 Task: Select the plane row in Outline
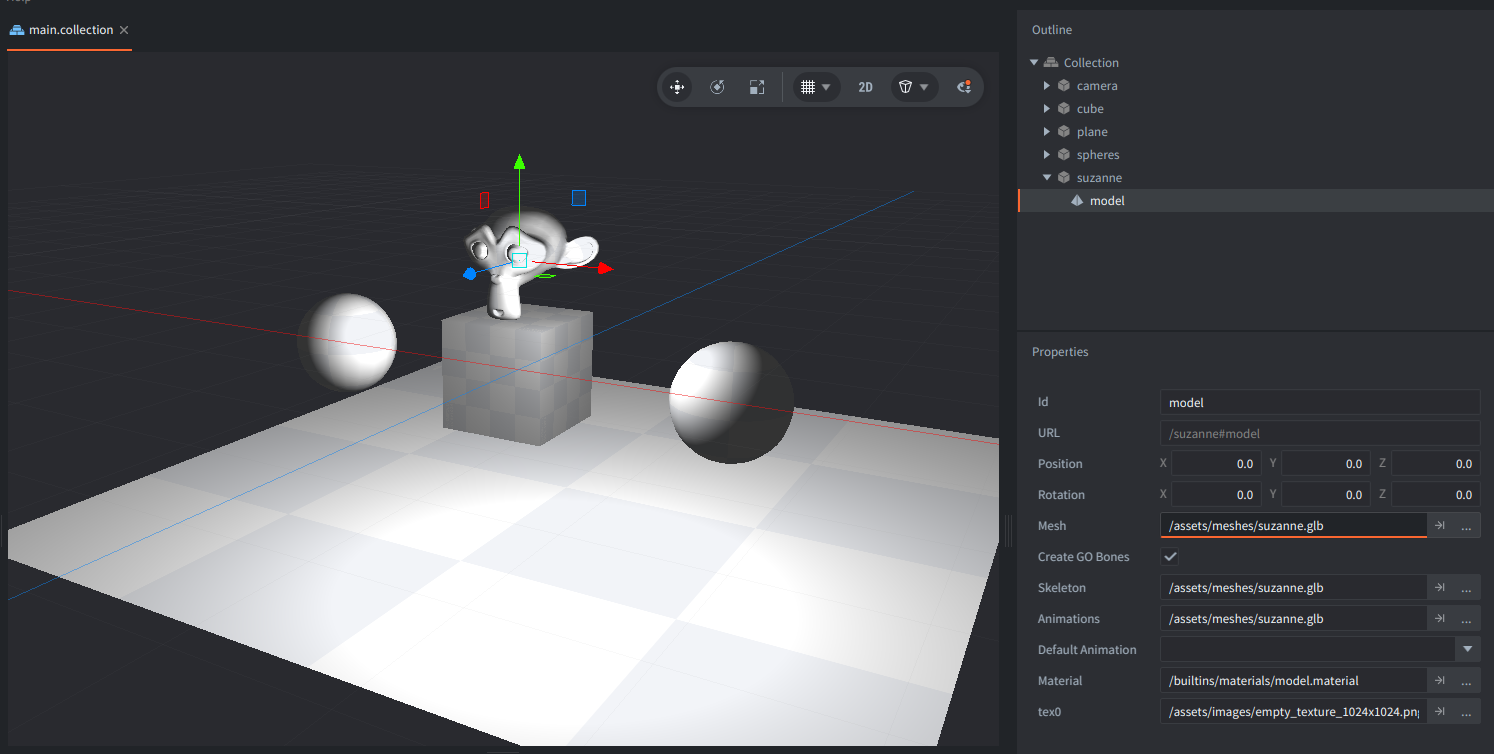coord(1255,131)
